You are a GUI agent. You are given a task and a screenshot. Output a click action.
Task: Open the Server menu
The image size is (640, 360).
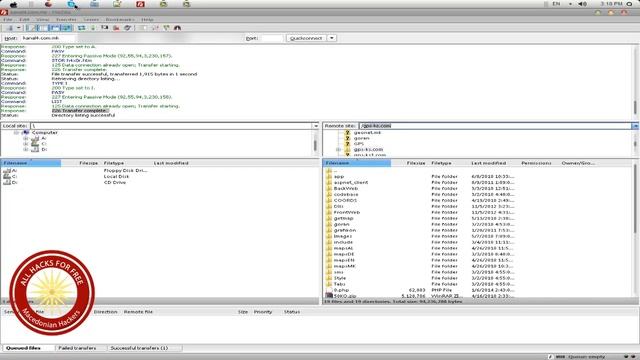(x=91, y=19)
